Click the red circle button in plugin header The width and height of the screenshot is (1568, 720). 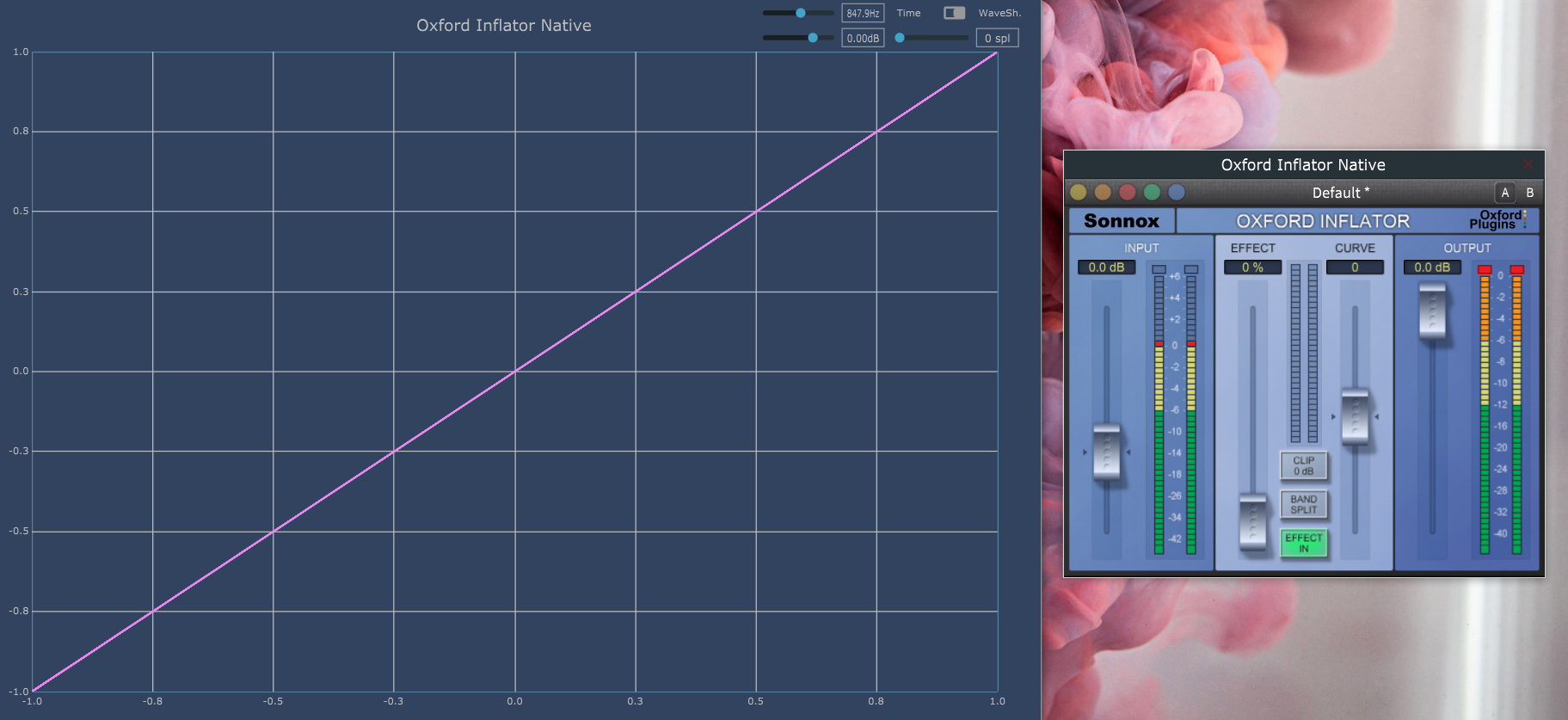[x=1128, y=192]
